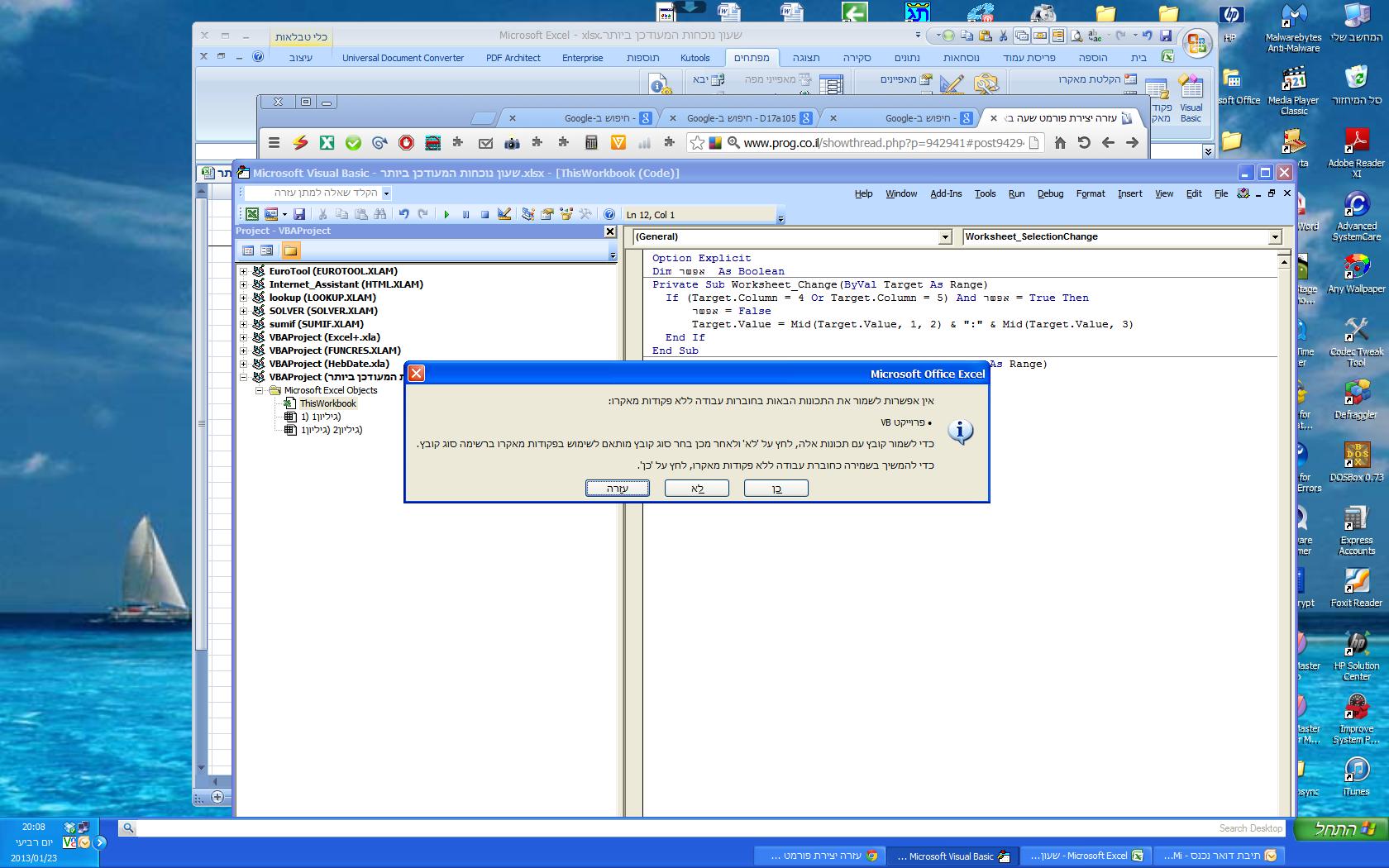The image size is (1389, 868).
Task: Switch to Microsoft Excel taskbar button
Action: tap(1086, 856)
